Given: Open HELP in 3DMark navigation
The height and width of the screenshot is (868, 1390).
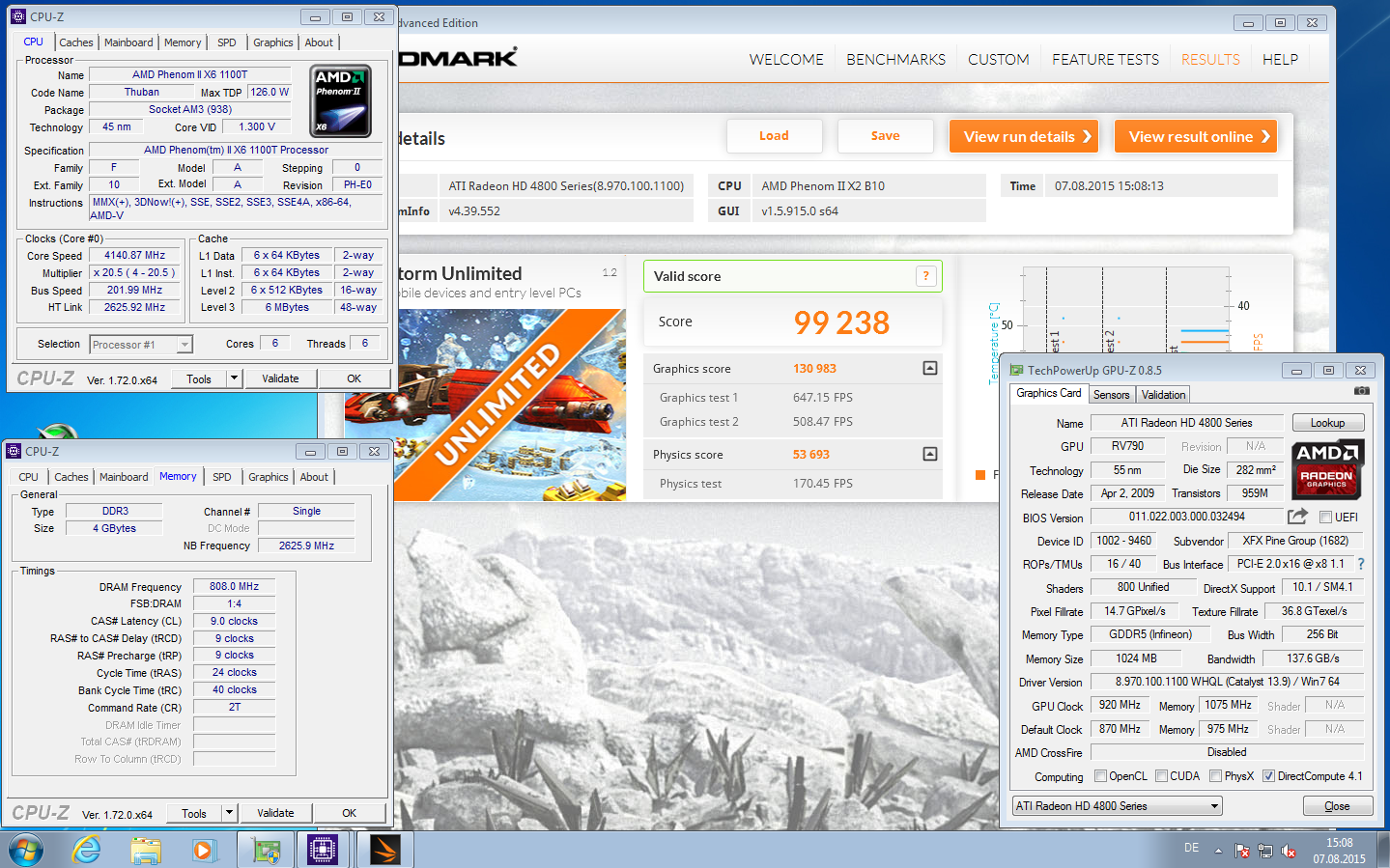Looking at the screenshot, I should [1280, 60].
